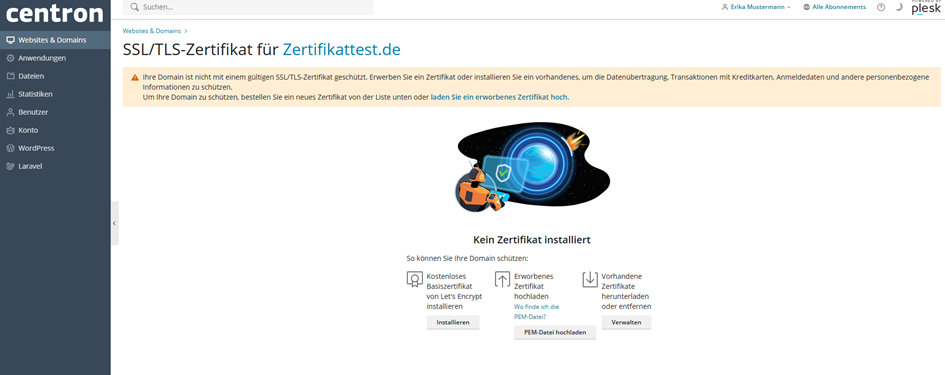The width and height of the screenshot is (945, 375).
Task: Click the orange warning triangle icon
Action: pyautogui.click(x=135, y=78)
